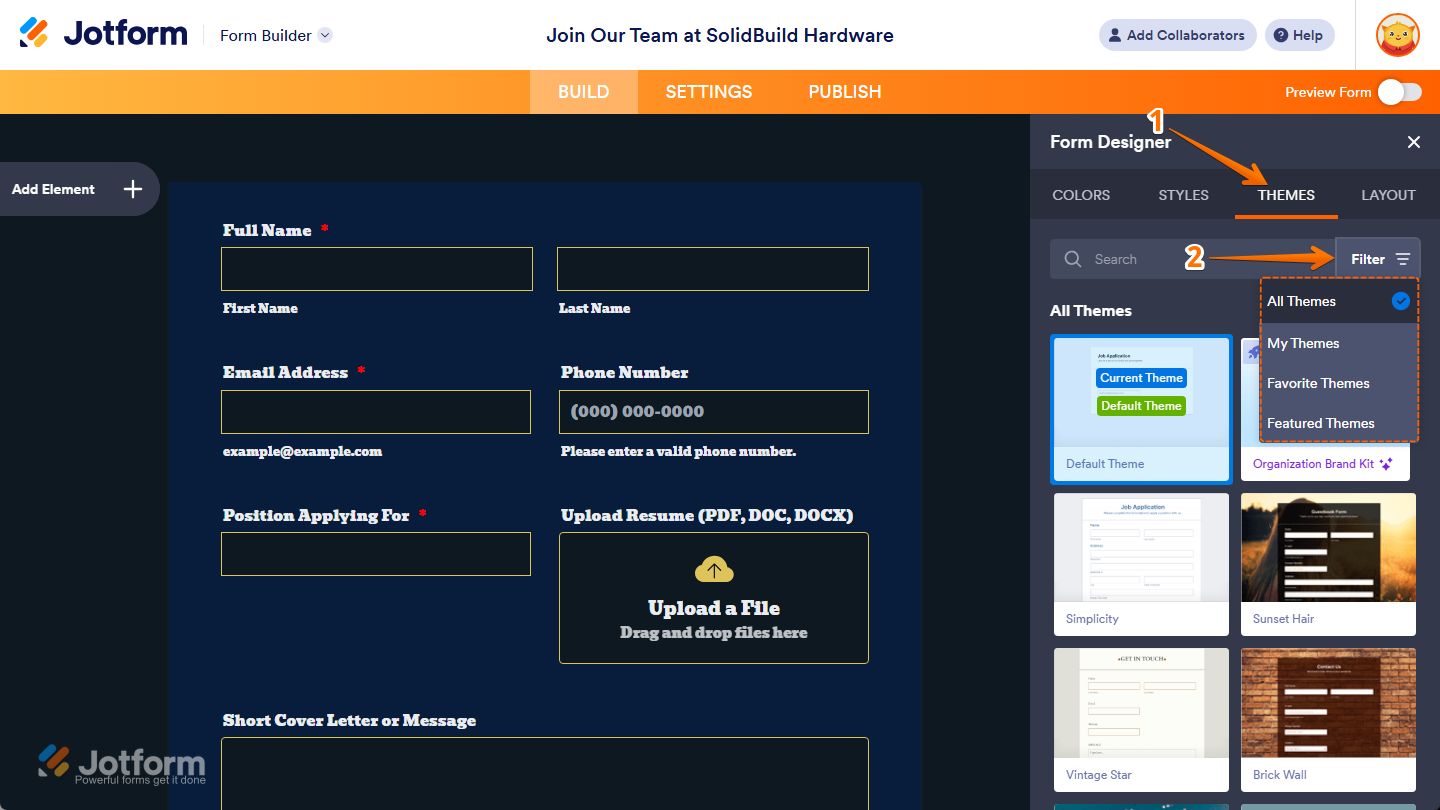Switch to the SETTINGS tab

tap(708, 92)
